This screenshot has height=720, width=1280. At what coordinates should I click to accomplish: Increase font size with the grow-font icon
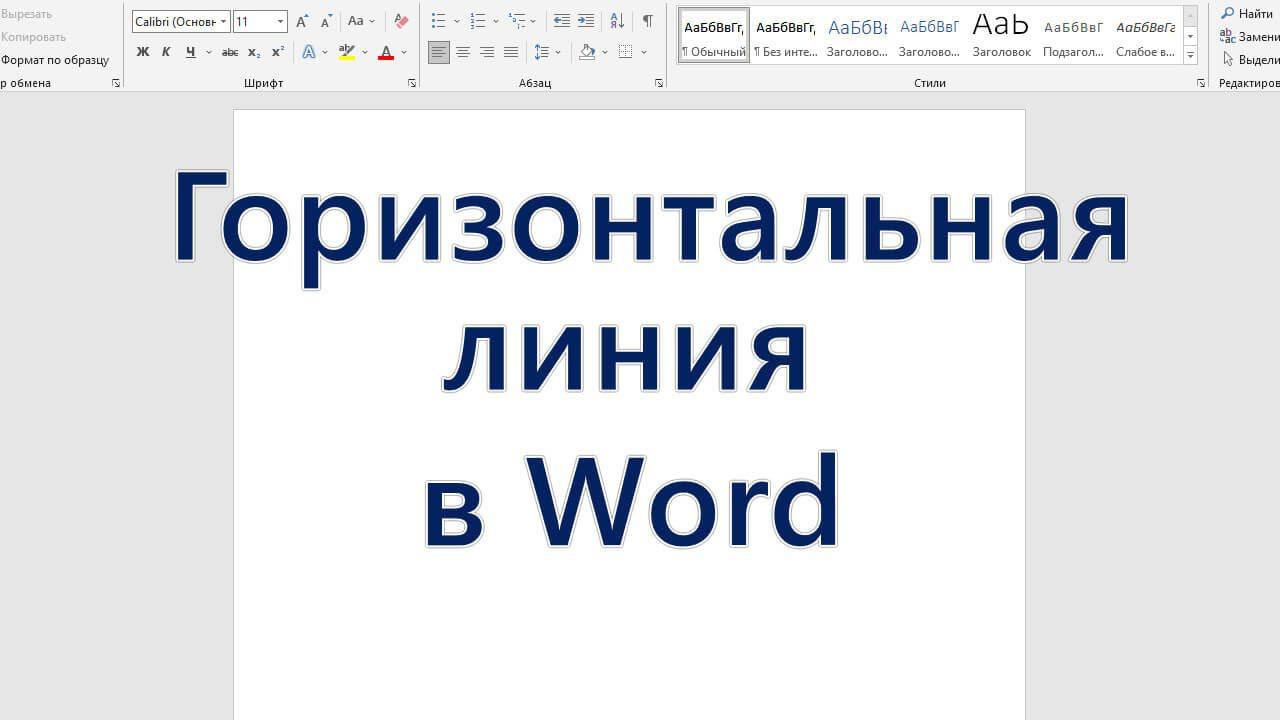point(302,21)
